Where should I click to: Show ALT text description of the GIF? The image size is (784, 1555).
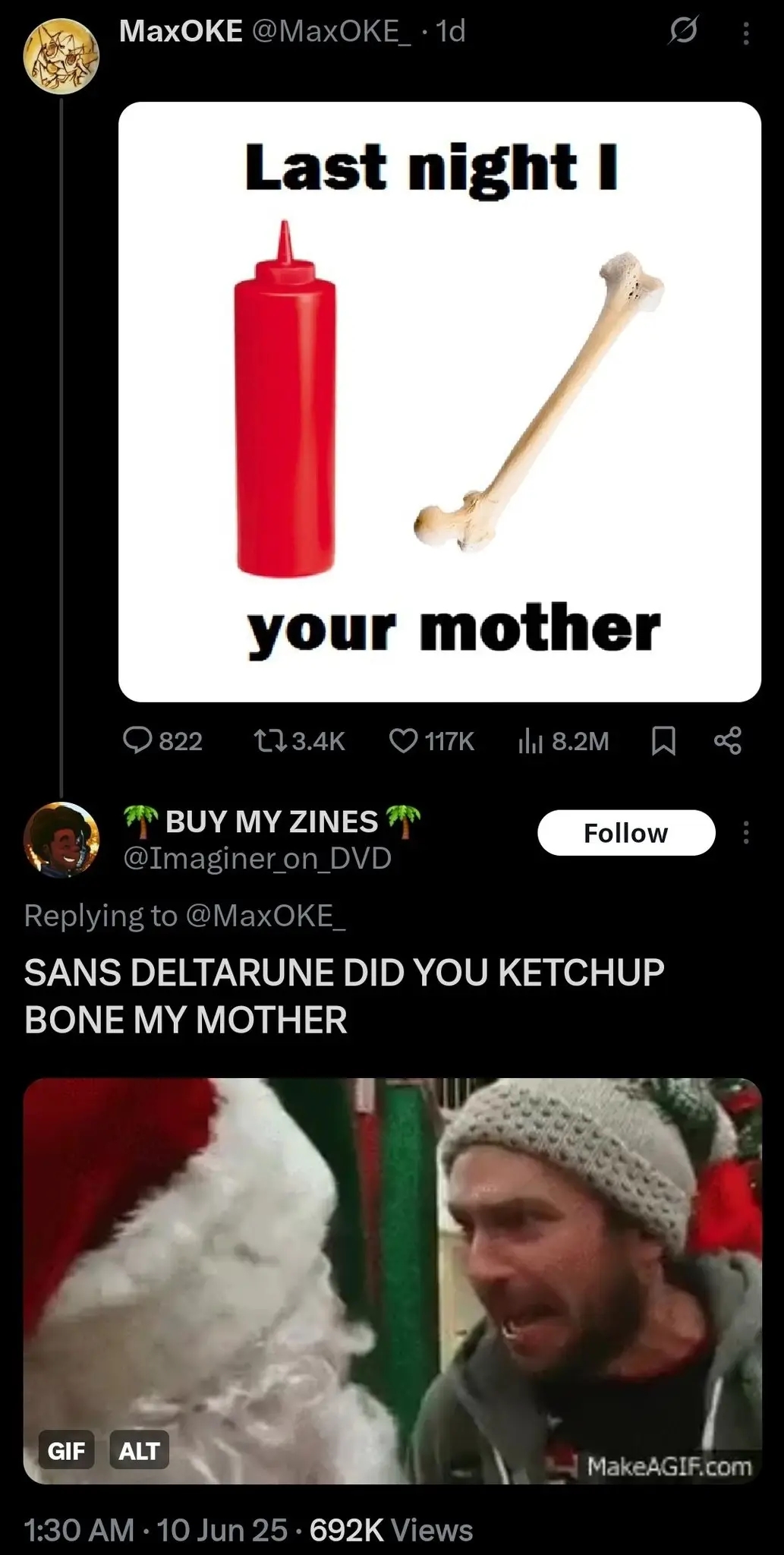139,1450
